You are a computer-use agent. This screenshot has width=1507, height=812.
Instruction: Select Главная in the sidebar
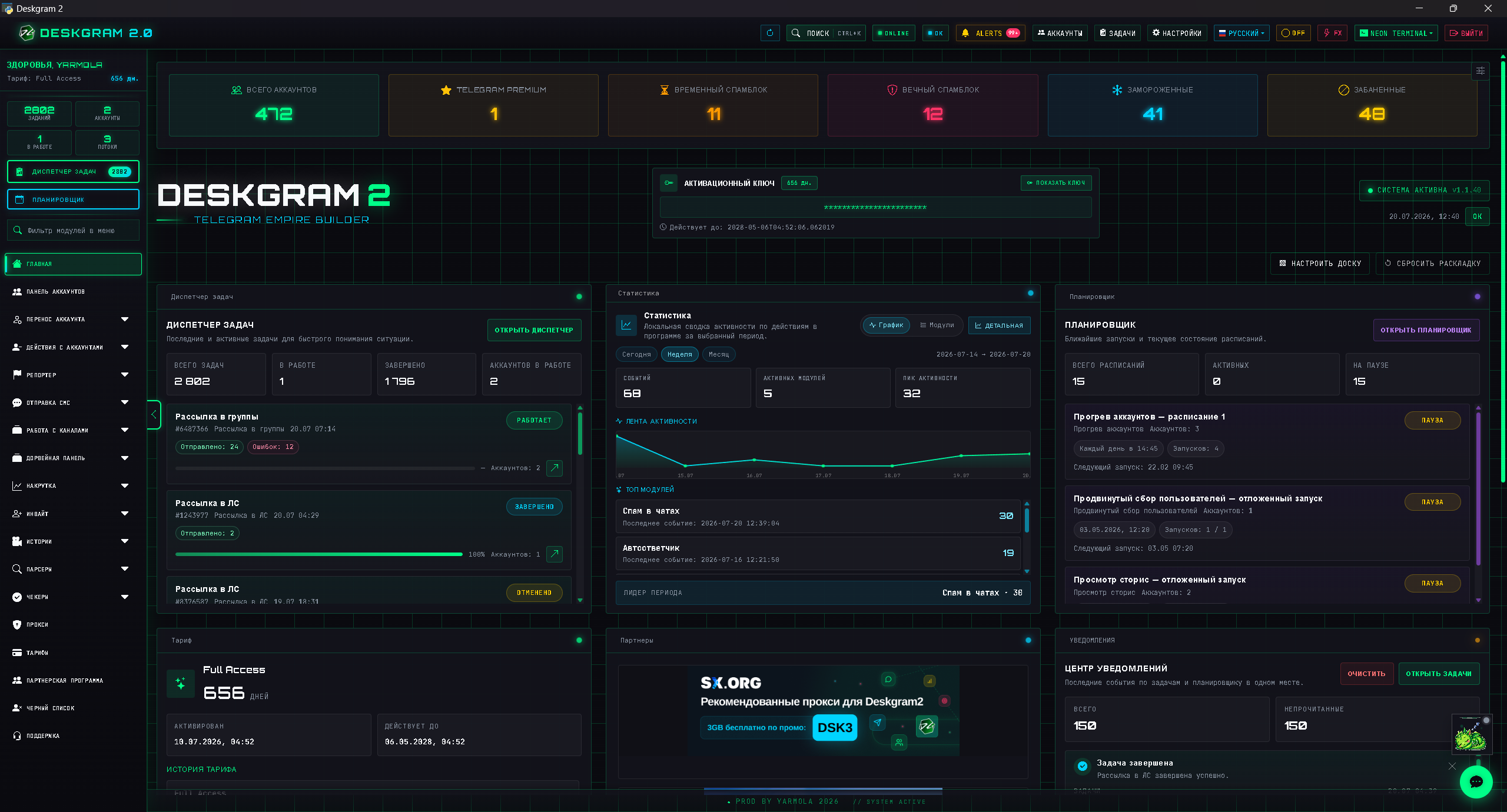click(x=73, y=264)
